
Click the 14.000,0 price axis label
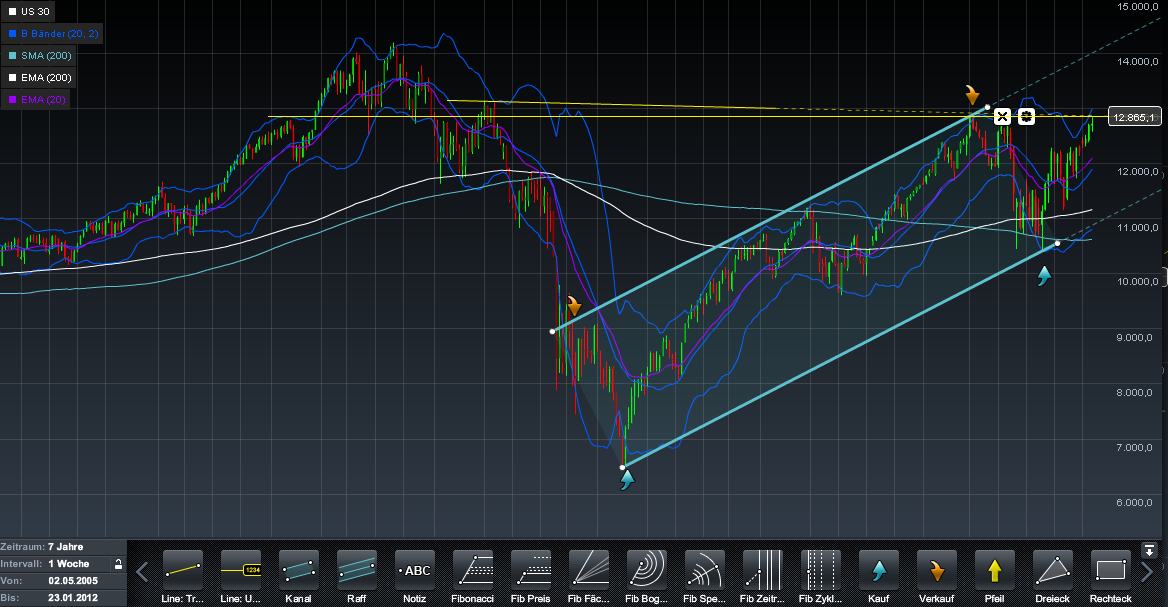coord(1137,62)
